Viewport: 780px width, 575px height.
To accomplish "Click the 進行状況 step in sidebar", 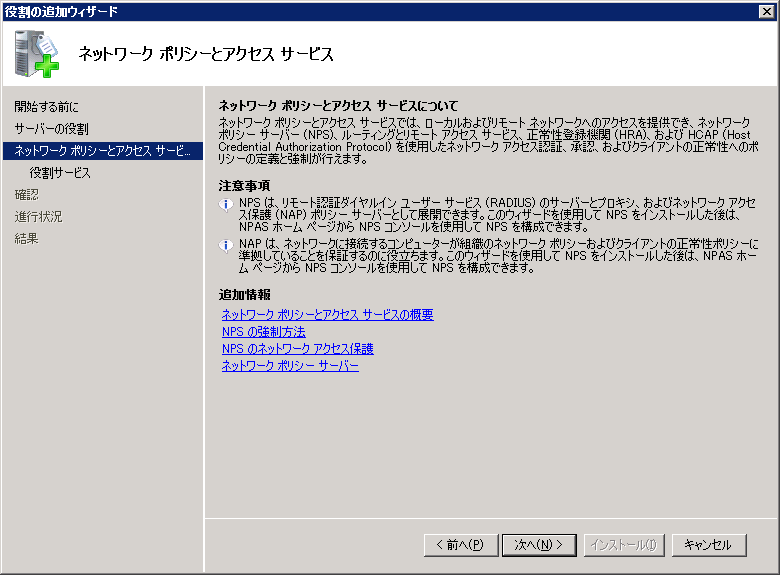I will pos(38,216).
